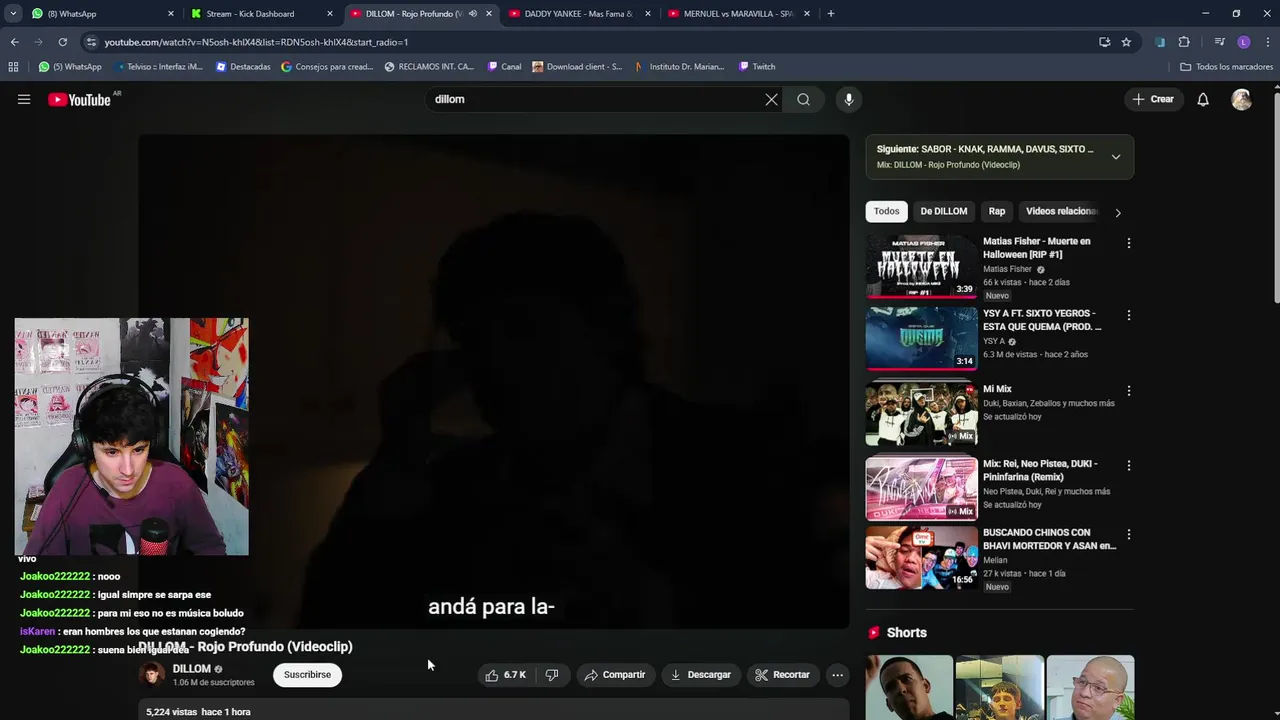Viewport: 1280px width, 720px height.
Task: Open ESTA QUE QUEMA video thumbnail
Action: coord(921,339)
